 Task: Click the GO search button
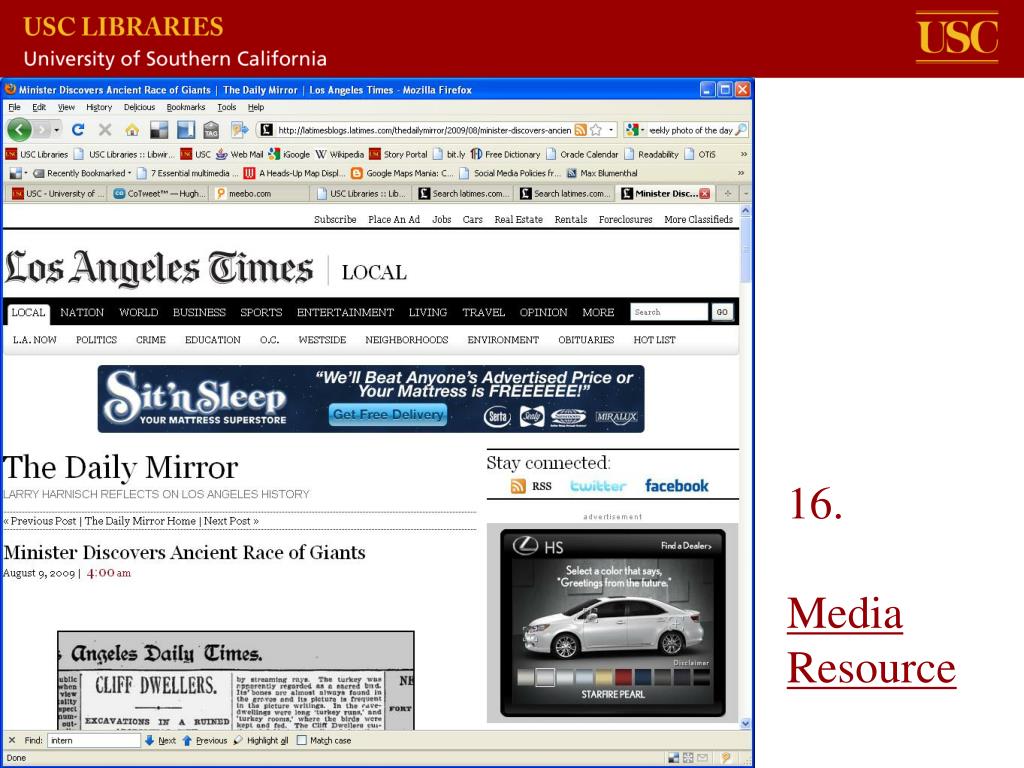722,312
